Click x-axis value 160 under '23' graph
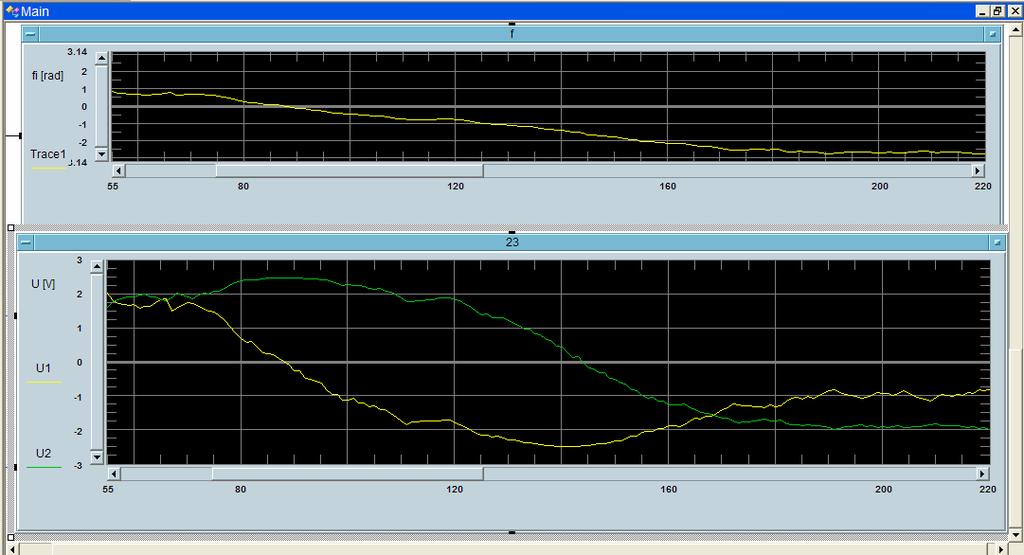1024x555 pixels. (669, 489)
